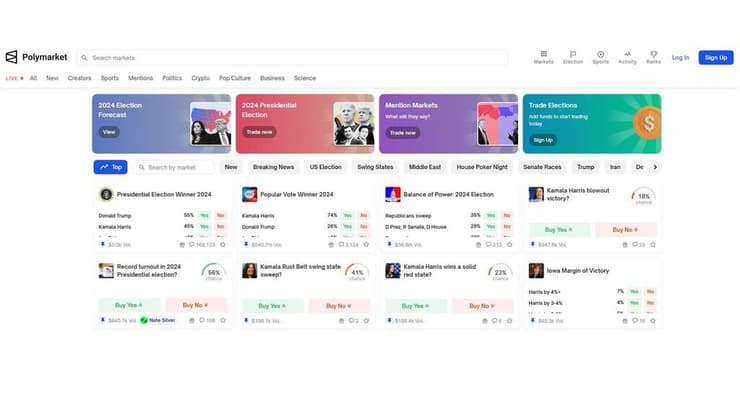Click Trade now on 2024 Presidential Election banner
This screenshot has width=740, height=416.
(x=260, y=132)
